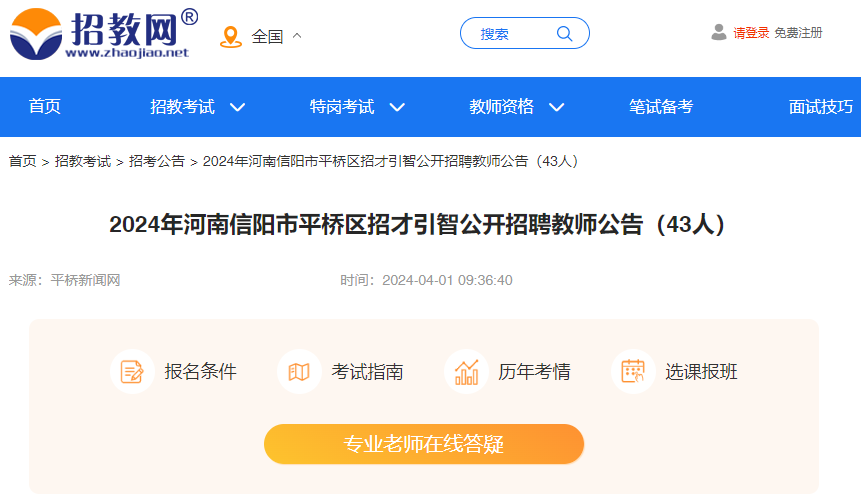Open the 选课报班 calendar icon
861x503 pixels.
[x=633, y=372]
